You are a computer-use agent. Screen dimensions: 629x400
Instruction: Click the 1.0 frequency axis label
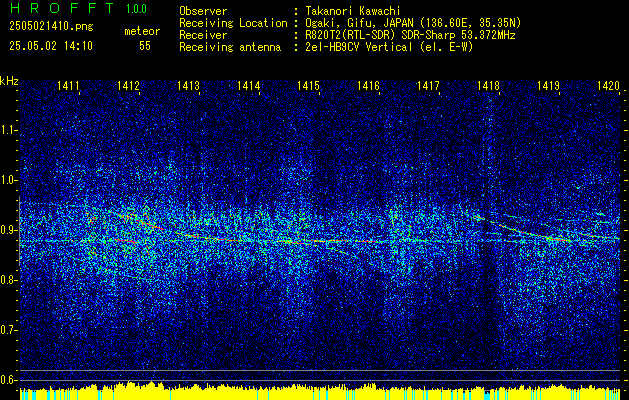(x=8, y=180)
